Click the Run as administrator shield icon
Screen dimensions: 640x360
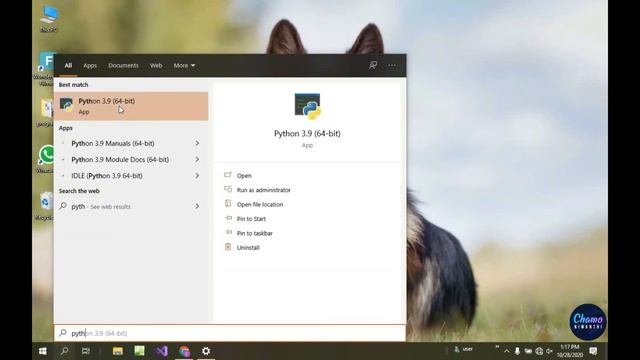click(228, 189)
